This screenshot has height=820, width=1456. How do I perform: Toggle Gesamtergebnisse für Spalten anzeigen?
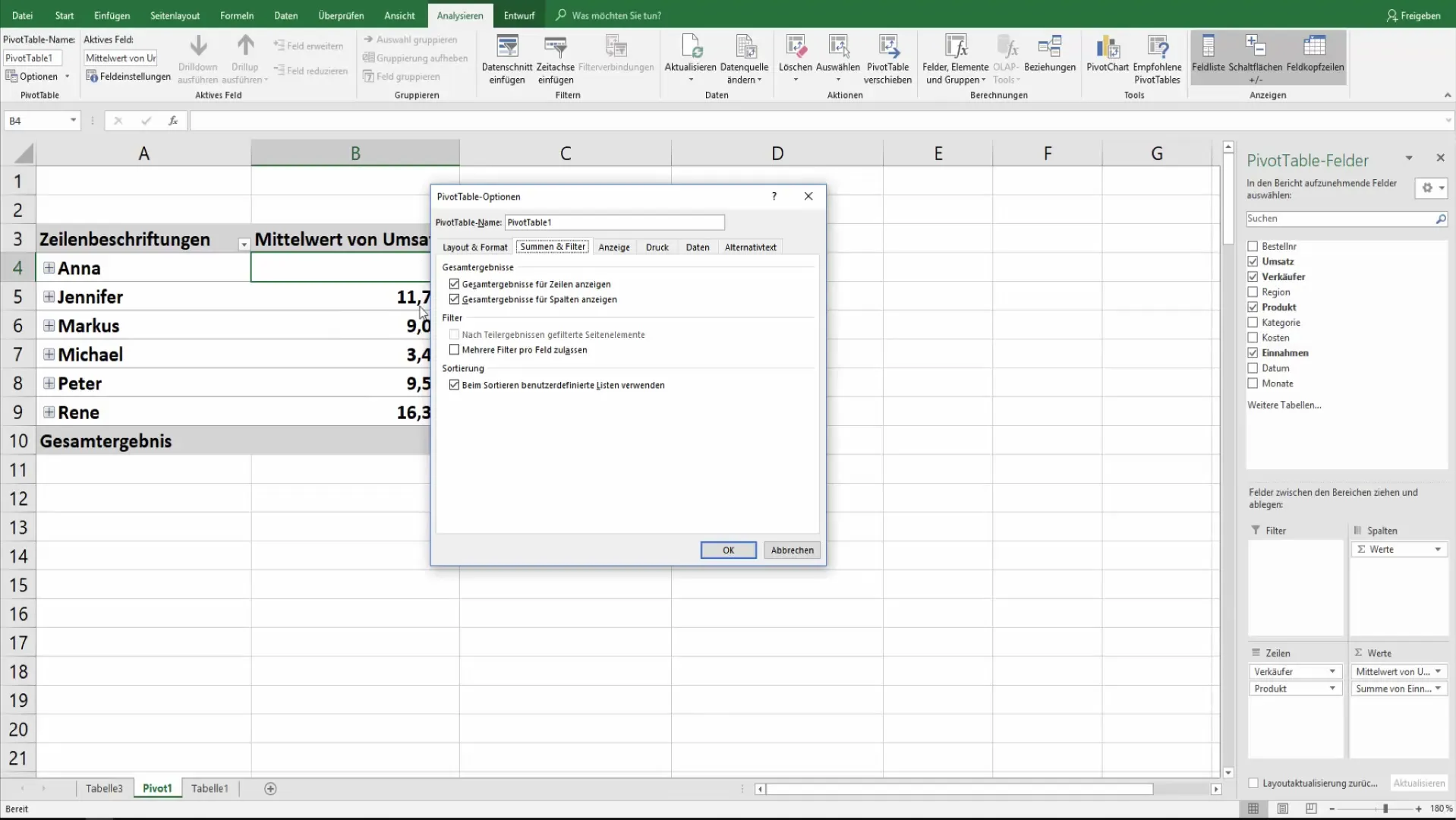click(x=455, y=299)
